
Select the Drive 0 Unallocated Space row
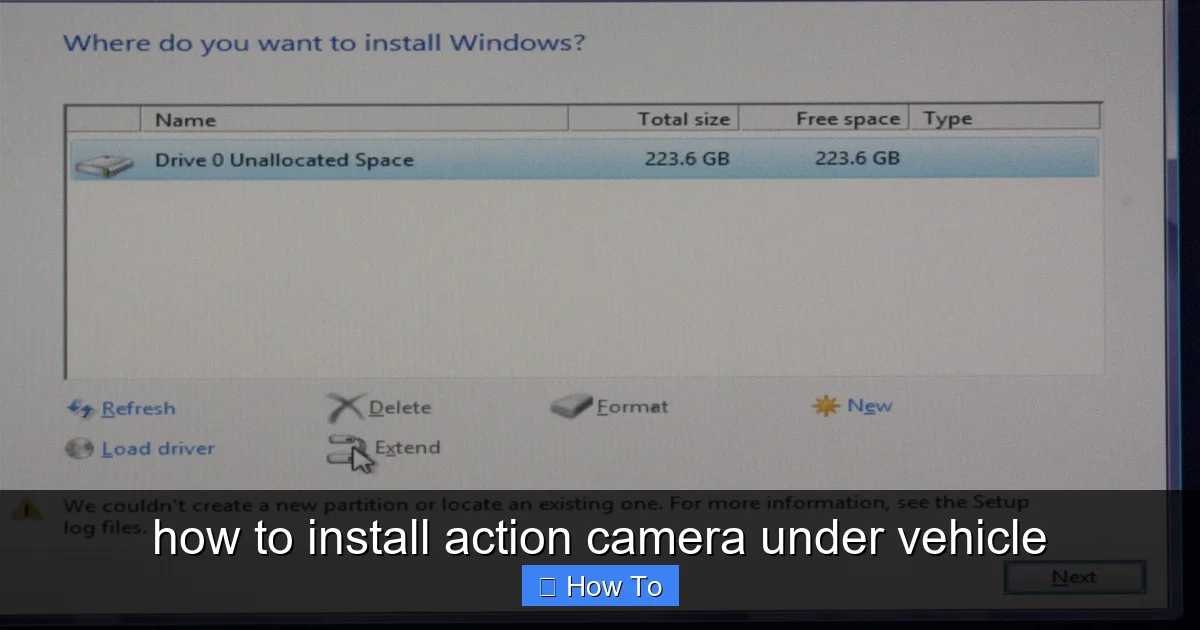click(584, 159)
